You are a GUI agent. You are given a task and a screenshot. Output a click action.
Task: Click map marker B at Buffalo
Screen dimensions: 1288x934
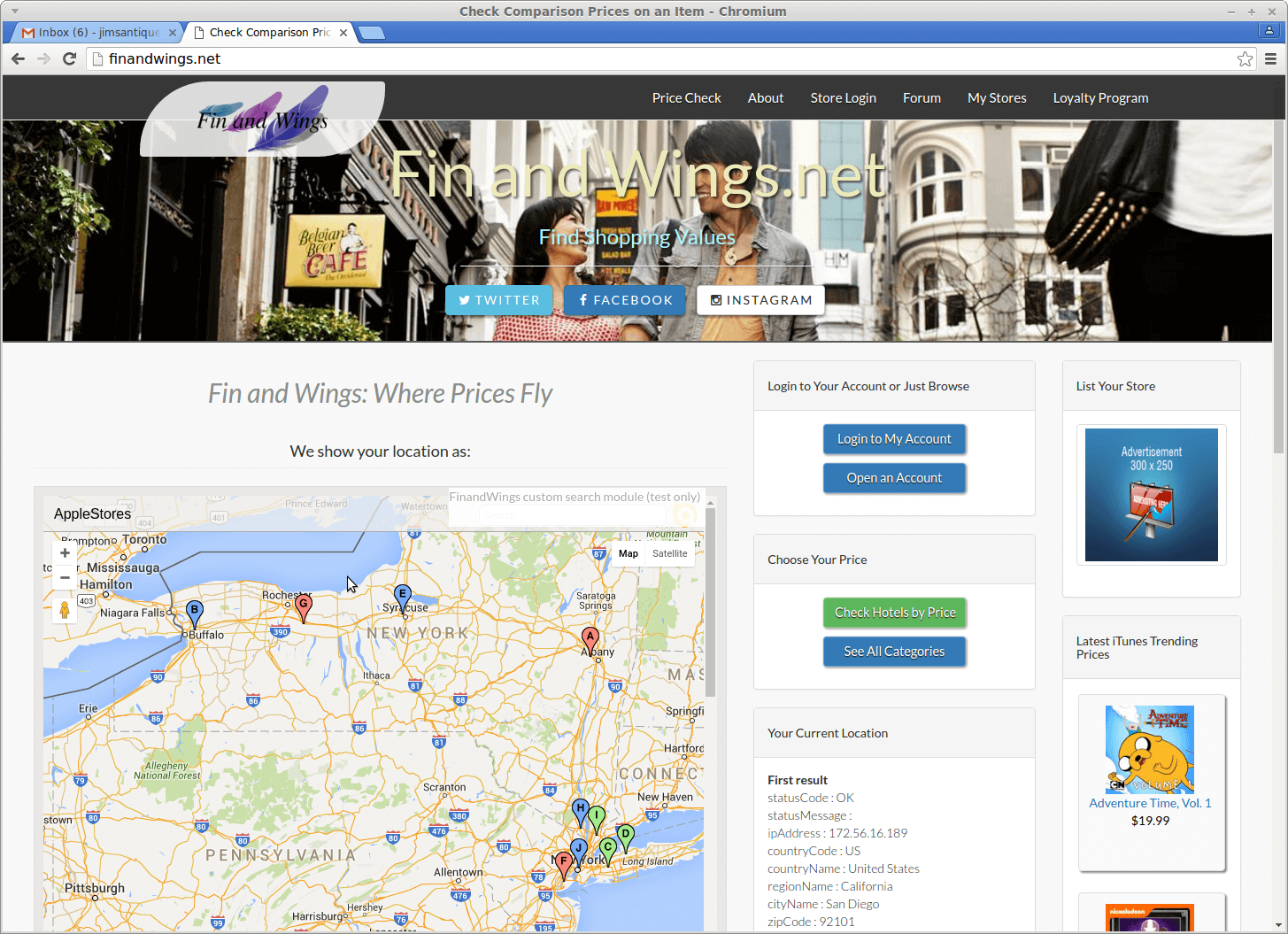[x=195, y=614]
